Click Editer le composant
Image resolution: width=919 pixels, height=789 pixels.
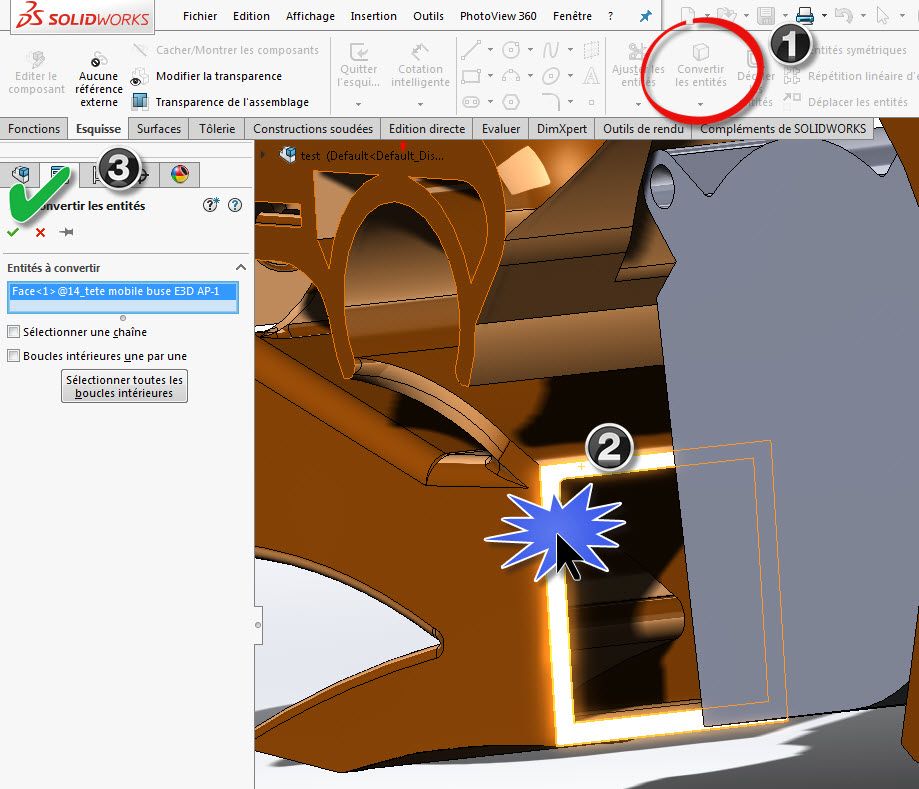pyautogui.click(x=36, y=73)
